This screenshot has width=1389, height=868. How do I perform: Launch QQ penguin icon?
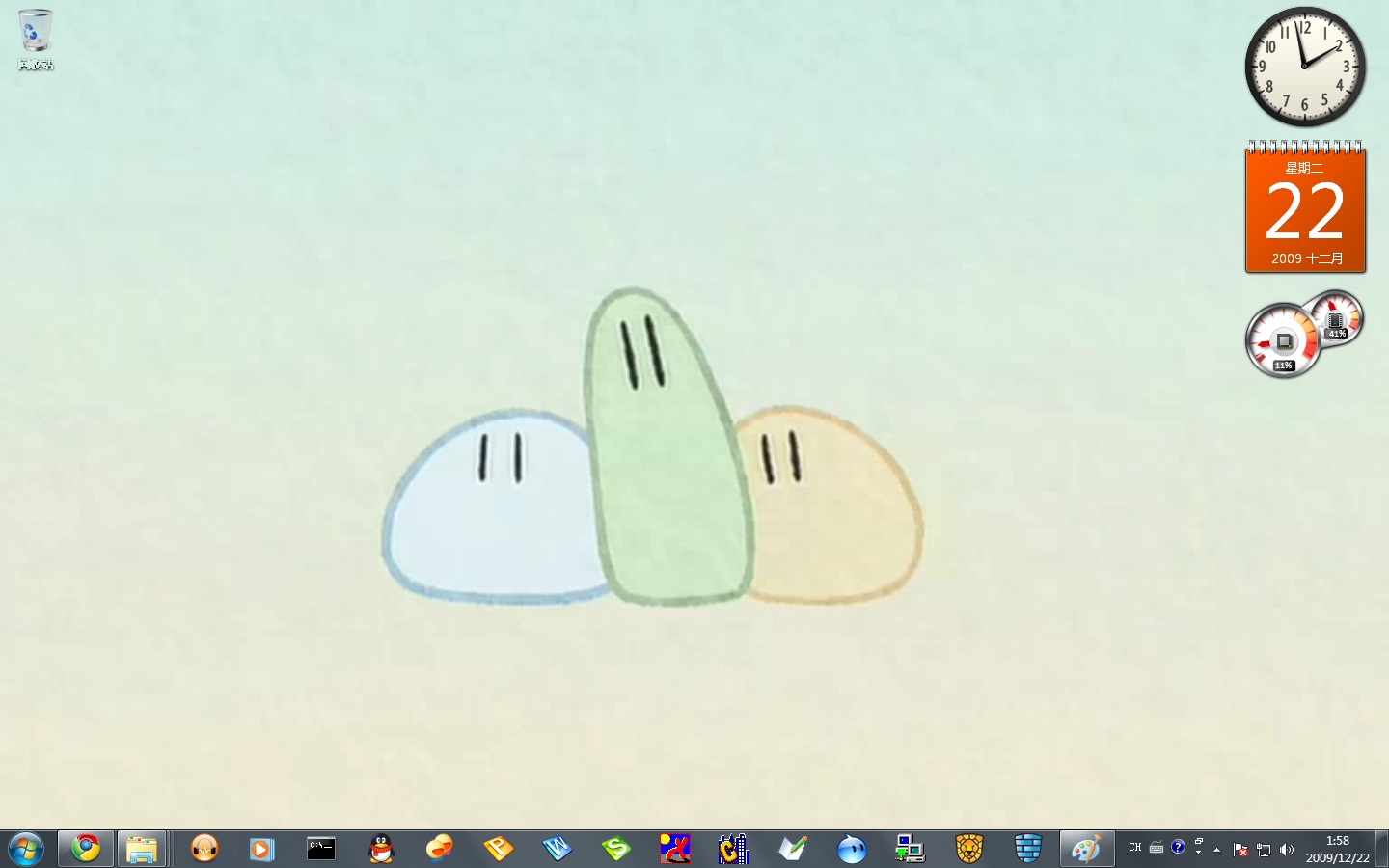(x=381, y=849)
